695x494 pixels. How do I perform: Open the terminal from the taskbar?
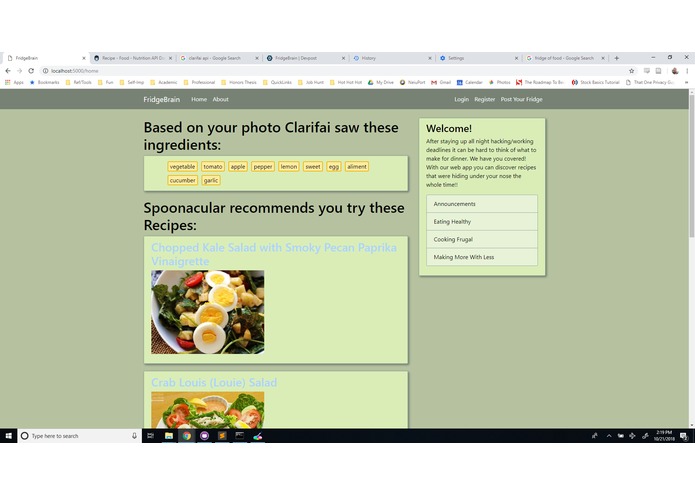[x=240, y=436]
